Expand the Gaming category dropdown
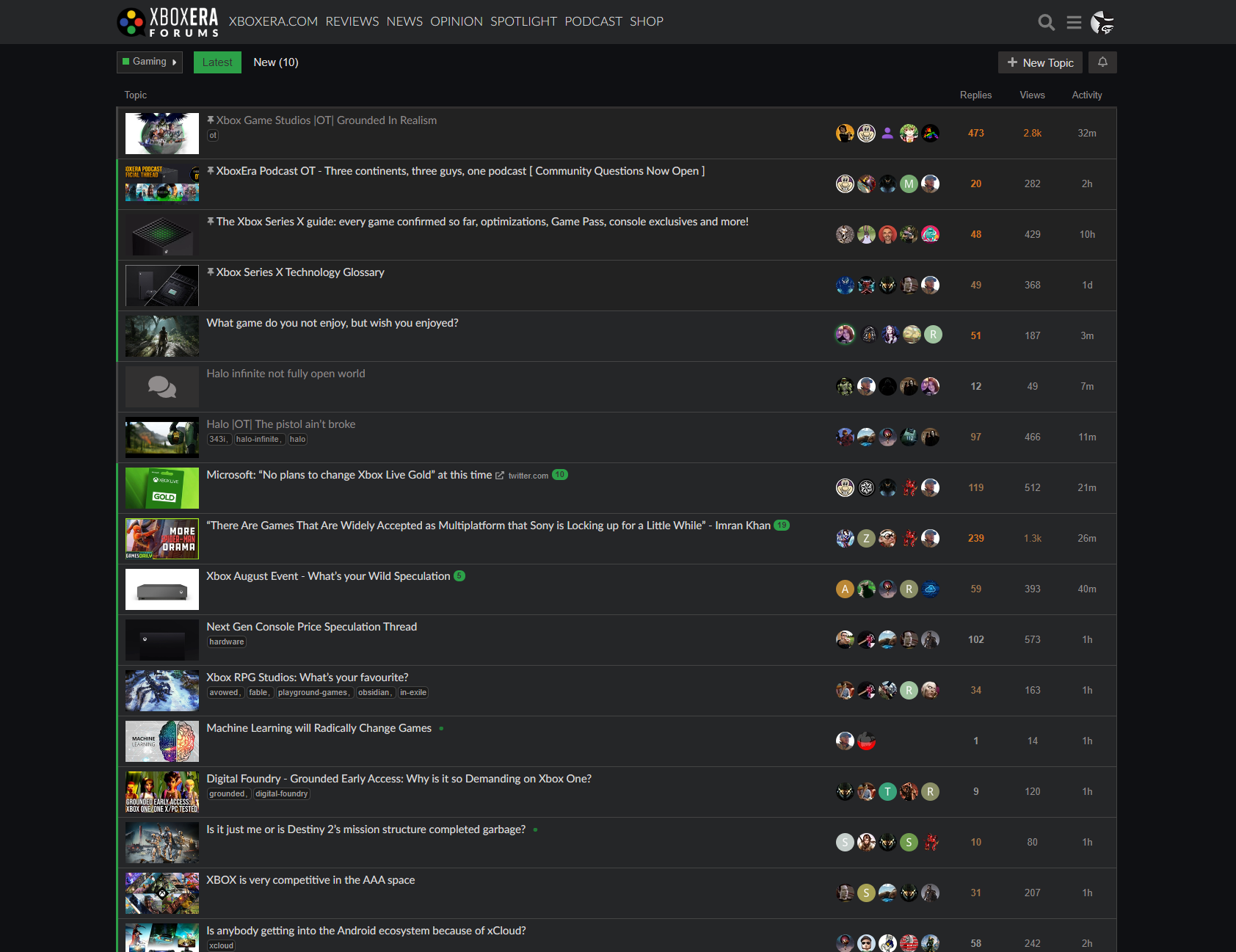 pos(150,62)
